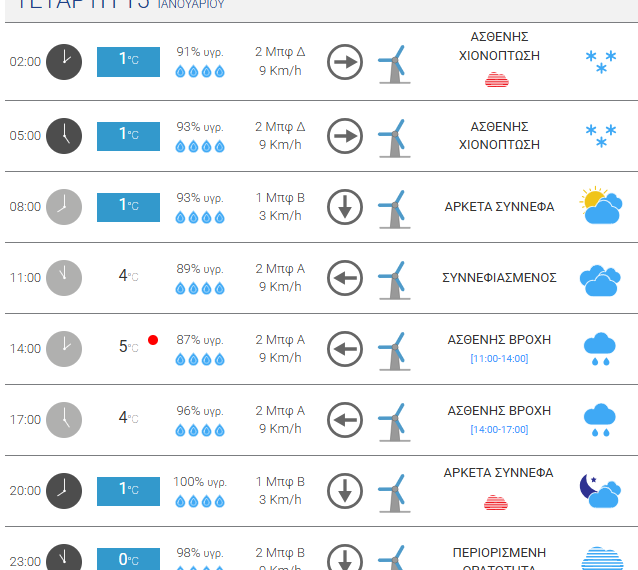Click the fog icon in 23:00 row

(600, 558)
